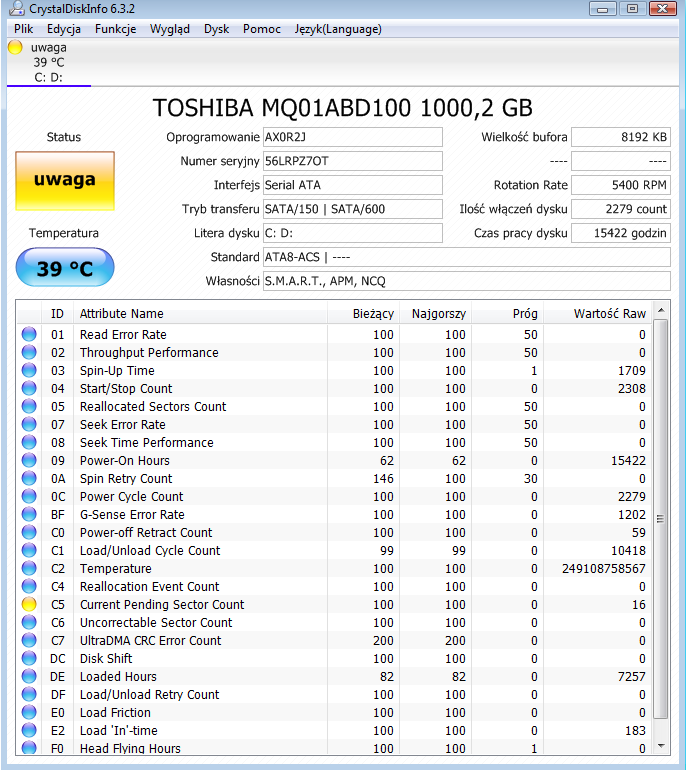Click blue icon for Seek Time Performance

29,442
